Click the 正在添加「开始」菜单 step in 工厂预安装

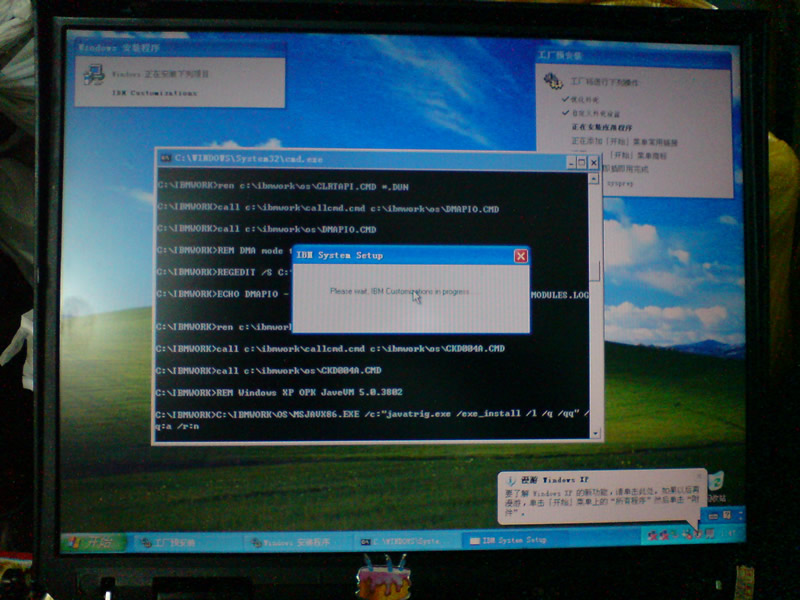click(x=624, y=141)
